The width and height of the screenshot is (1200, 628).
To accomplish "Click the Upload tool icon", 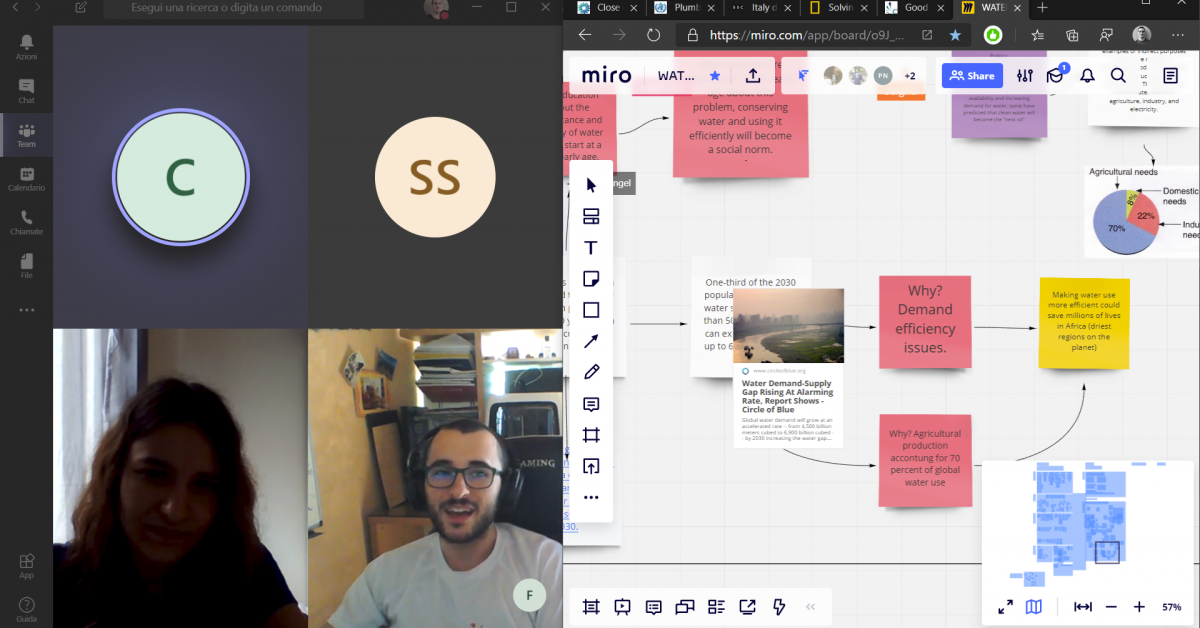I will tap(591, 466).
